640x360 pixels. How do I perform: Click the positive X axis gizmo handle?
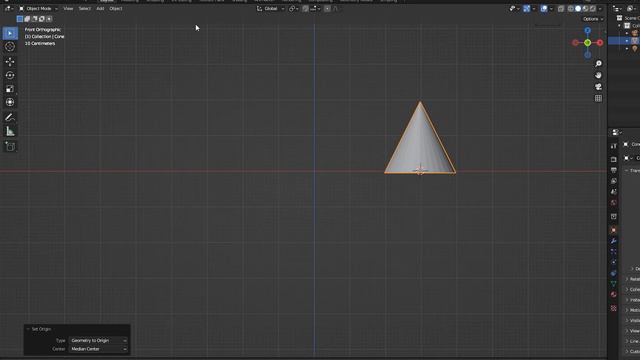point(600,42)
